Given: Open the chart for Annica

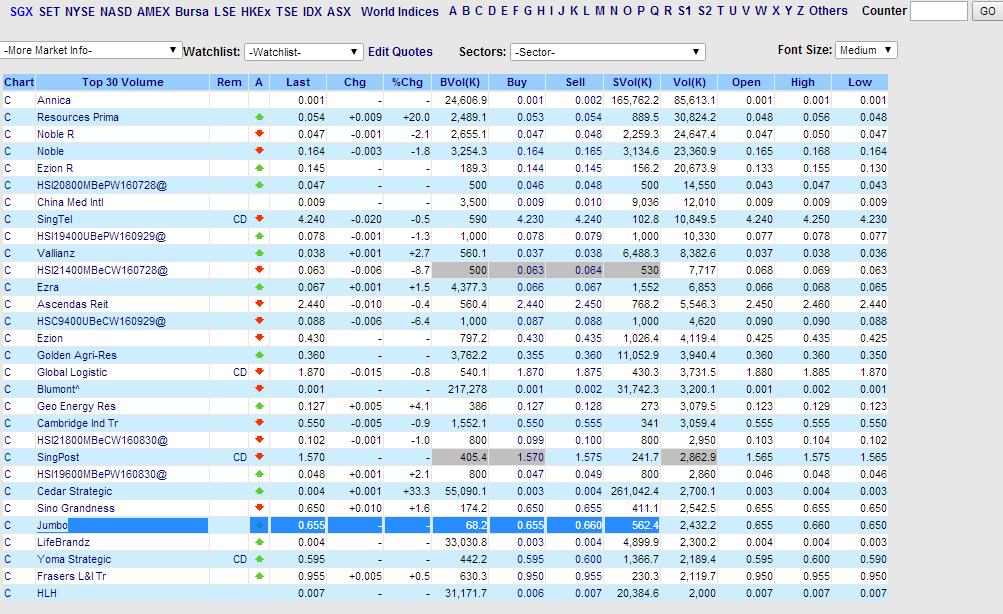Looking at the screenshot, I should click(x=10, y=100).
